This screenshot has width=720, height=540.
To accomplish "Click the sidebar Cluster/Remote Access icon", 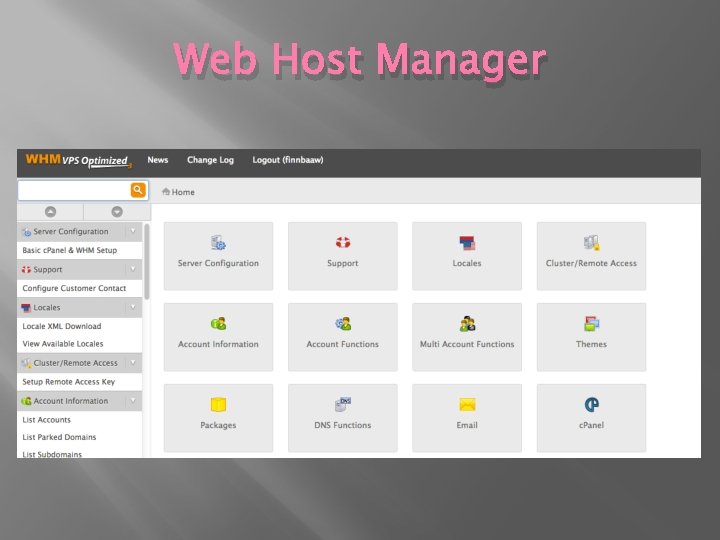I will tap(26, 363).
